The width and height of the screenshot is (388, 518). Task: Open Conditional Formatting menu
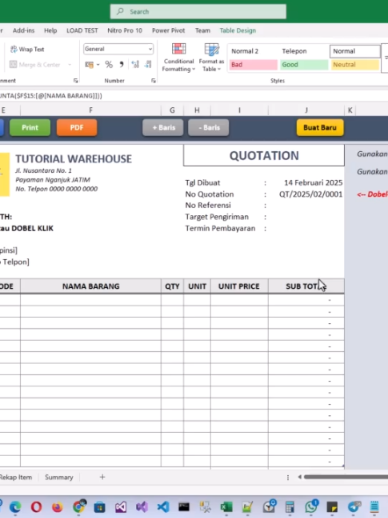[179, 57]
